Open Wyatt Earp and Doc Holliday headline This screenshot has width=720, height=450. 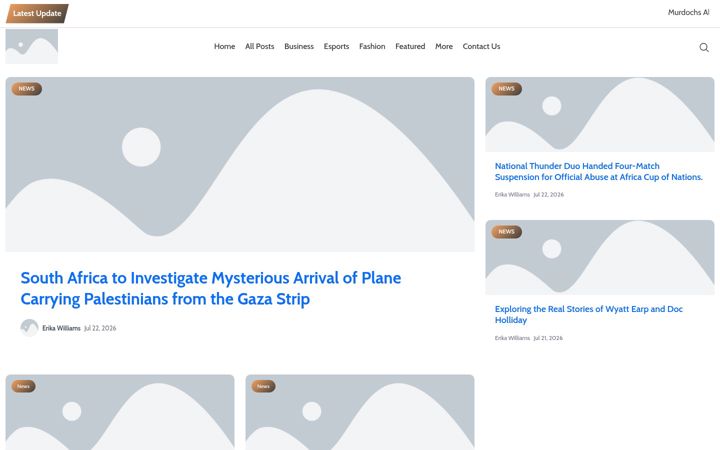589,315
